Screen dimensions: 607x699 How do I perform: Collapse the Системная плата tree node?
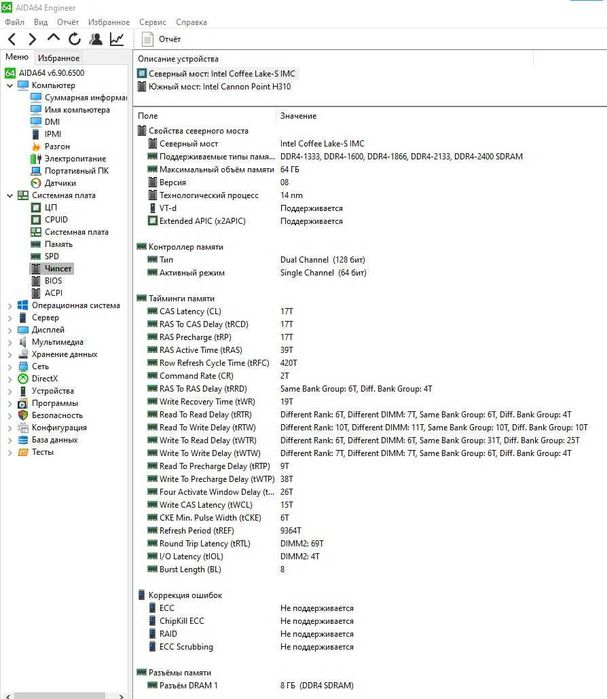[x=10, y=195]
